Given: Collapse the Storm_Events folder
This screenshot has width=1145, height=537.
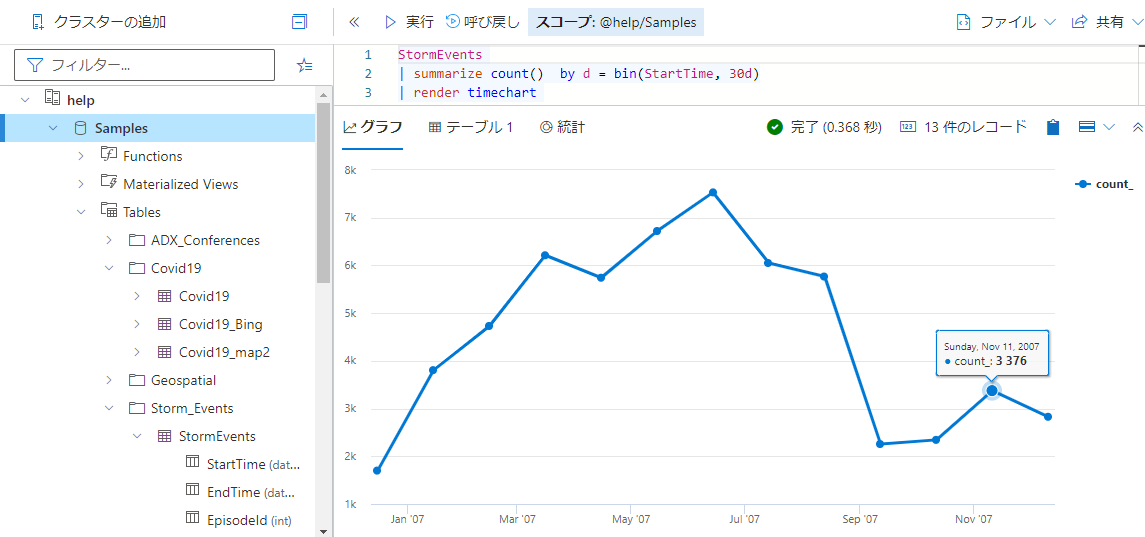Looking at the screenshot, I should point(109,408).
